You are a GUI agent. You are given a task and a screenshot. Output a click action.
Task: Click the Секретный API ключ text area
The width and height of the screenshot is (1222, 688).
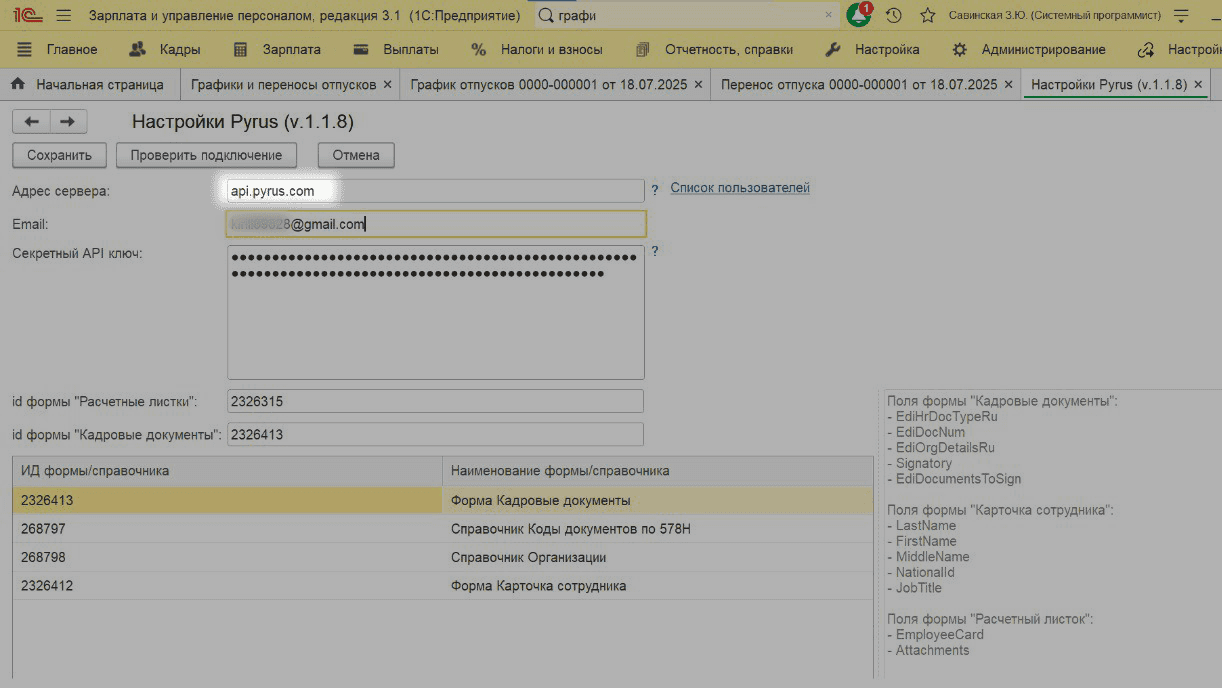click(436, 312)
